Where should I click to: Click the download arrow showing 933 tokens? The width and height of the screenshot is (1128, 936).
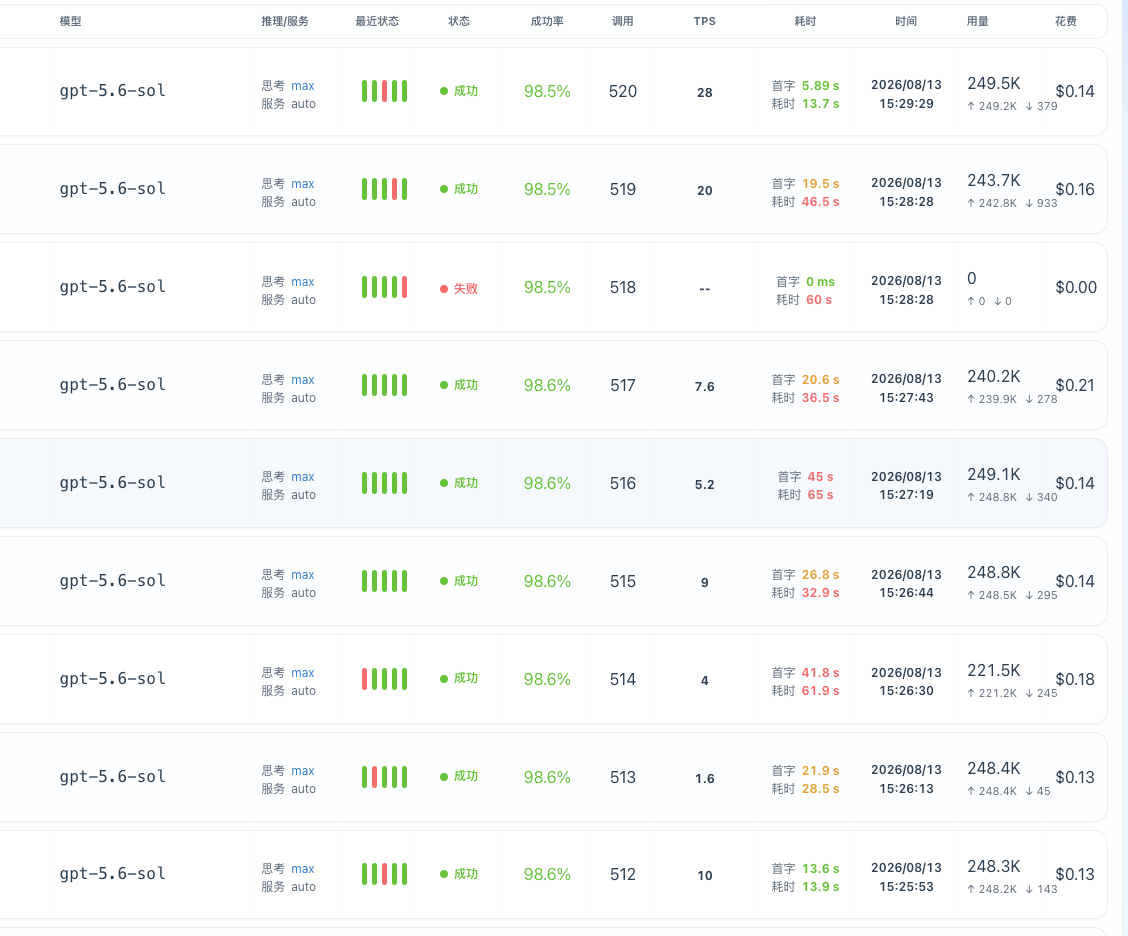click(1029, 204)
